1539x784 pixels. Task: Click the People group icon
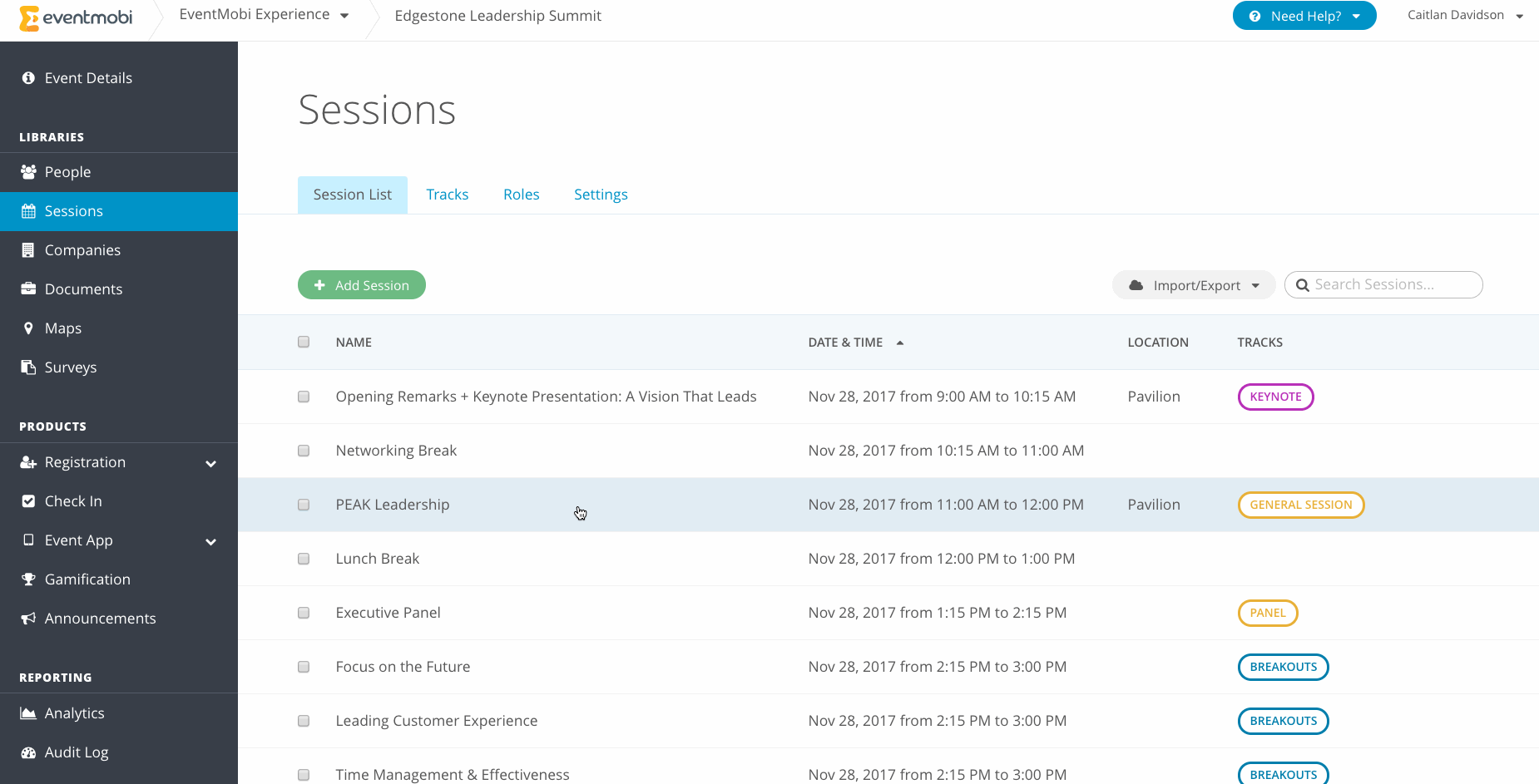pyautogui.click(x=28, y=172)
